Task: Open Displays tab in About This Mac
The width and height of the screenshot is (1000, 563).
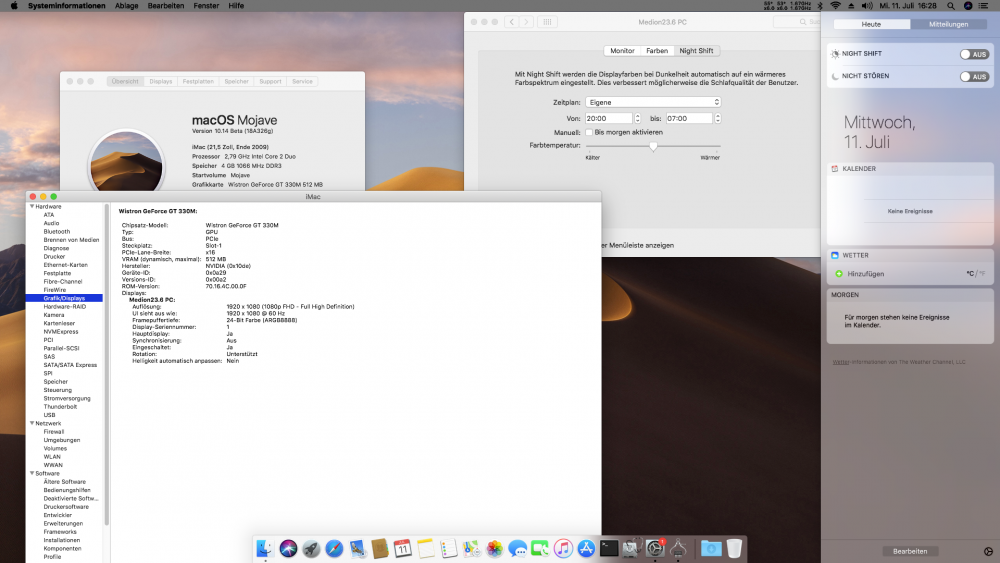Action: click(161, 82)
